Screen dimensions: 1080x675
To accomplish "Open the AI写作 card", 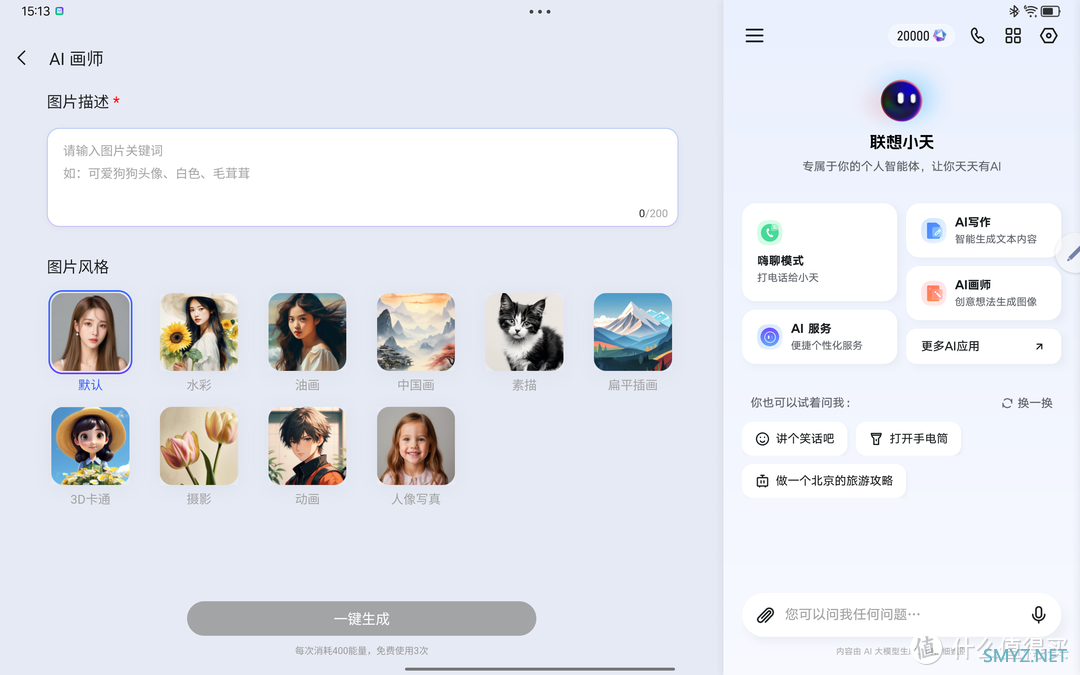I will pos(983,231).
